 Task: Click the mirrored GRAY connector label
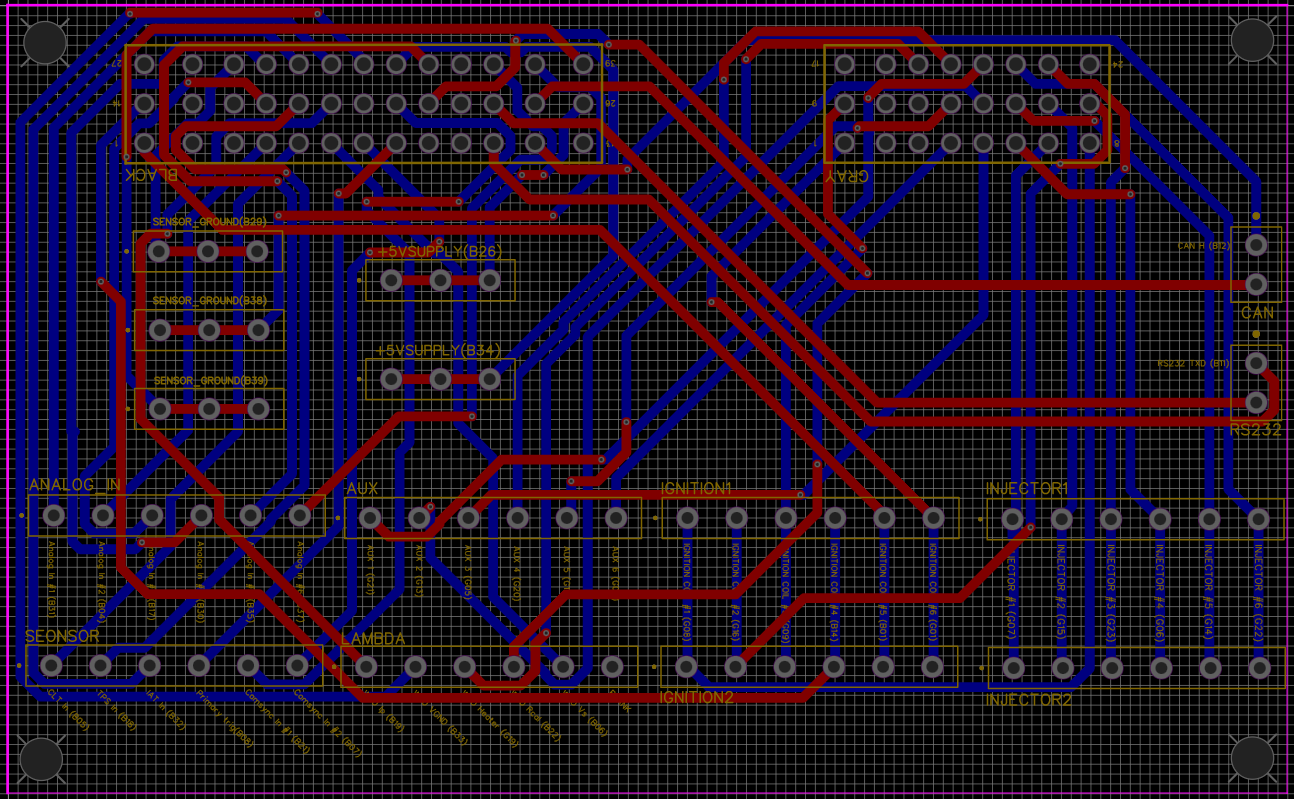pyautogui.click(x=847, y=174)
